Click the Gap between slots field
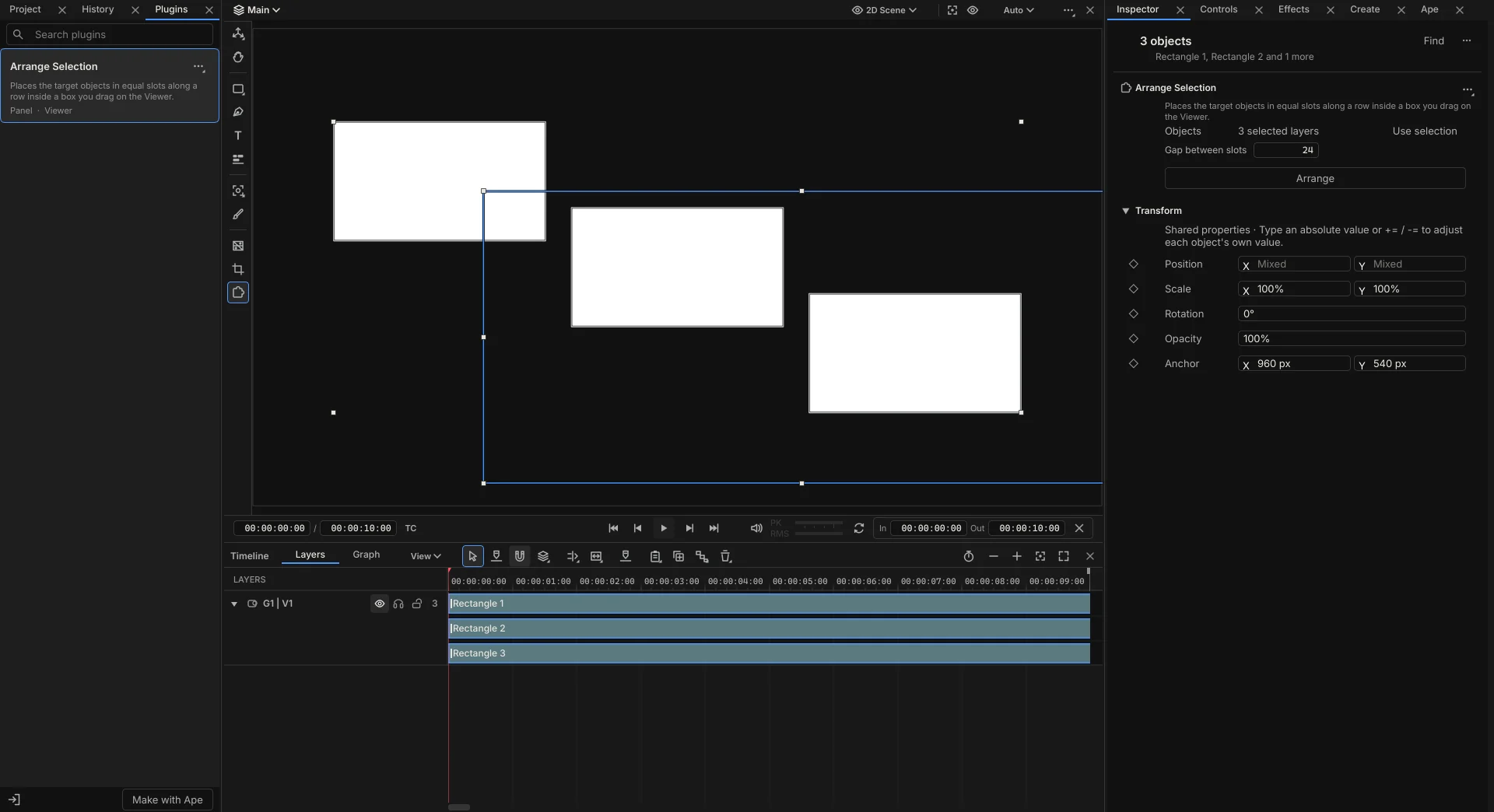Image resolution: width=1494 pixels, height=812 pixels. pyautogui.click(x=1285, y=150)
